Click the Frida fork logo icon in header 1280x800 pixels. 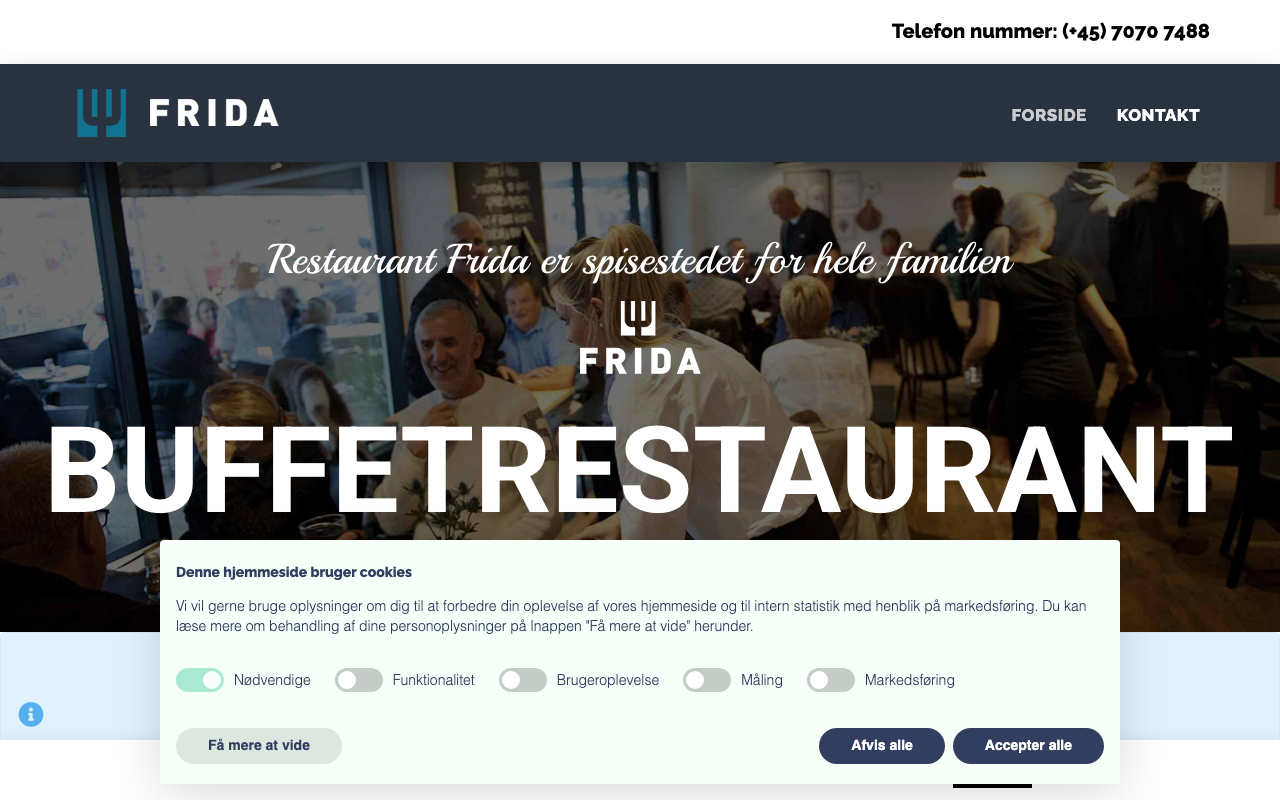coord(102,113)
